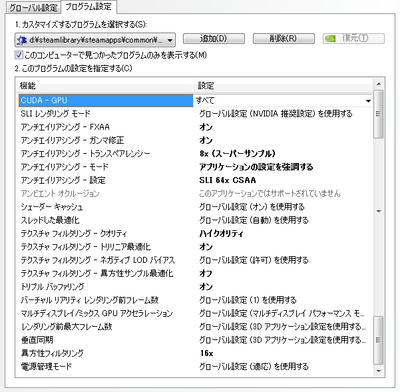Screen dimensions: 400x392
Task: Click the 削除(R) button
Action: tap(283, 38)
